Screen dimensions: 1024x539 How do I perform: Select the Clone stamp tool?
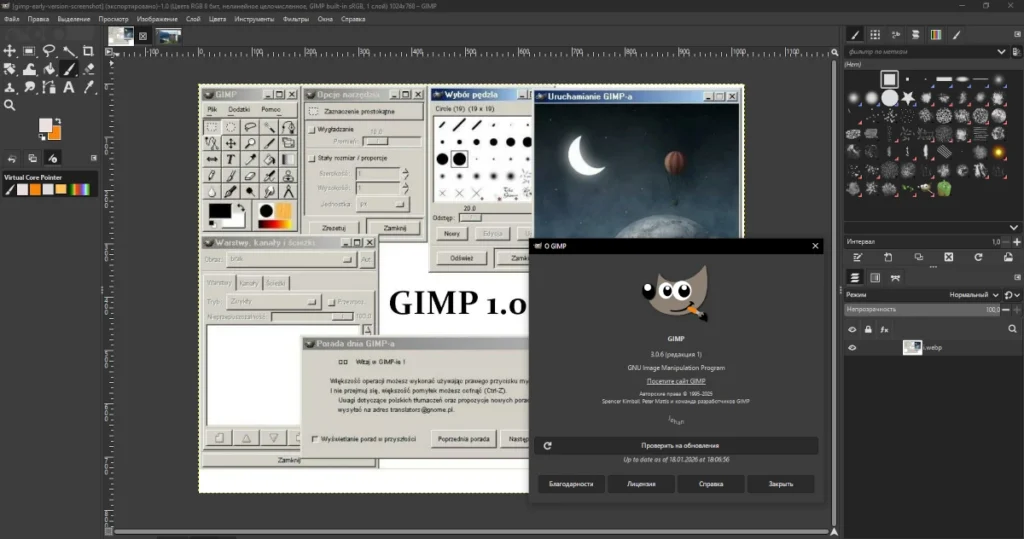[x=10, y=88]
